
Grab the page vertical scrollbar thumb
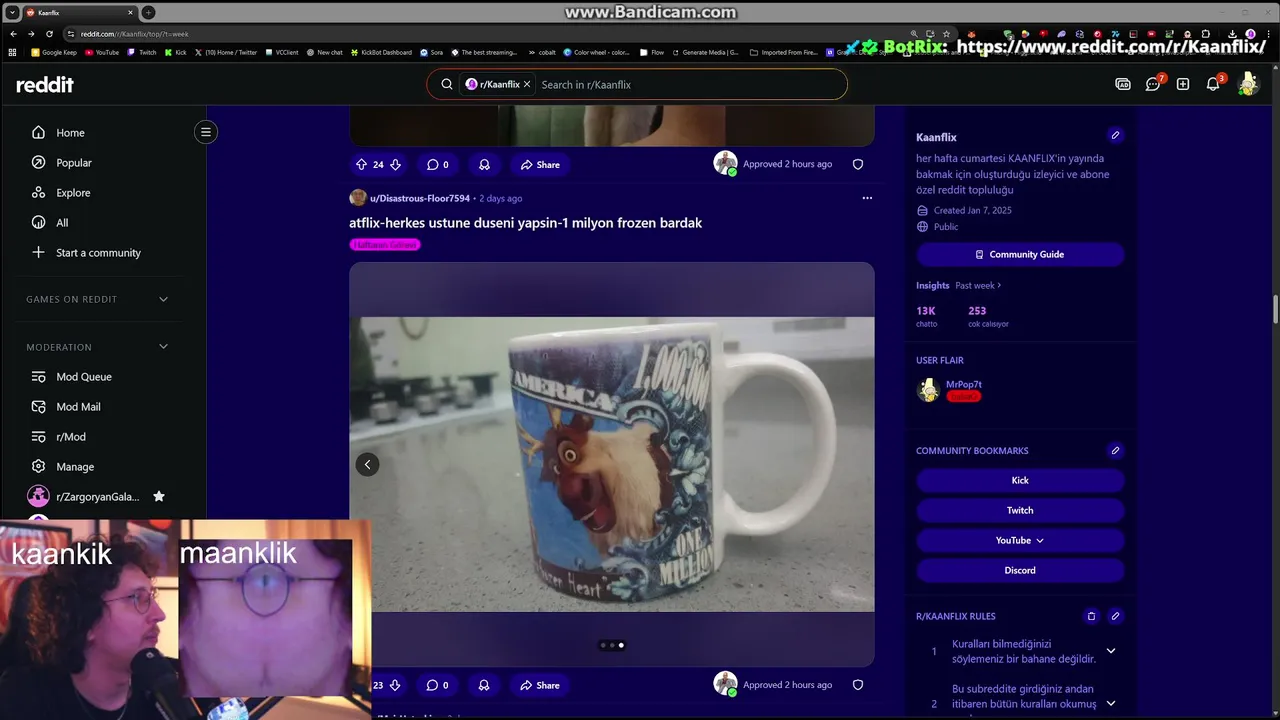tap(1275, 310)
